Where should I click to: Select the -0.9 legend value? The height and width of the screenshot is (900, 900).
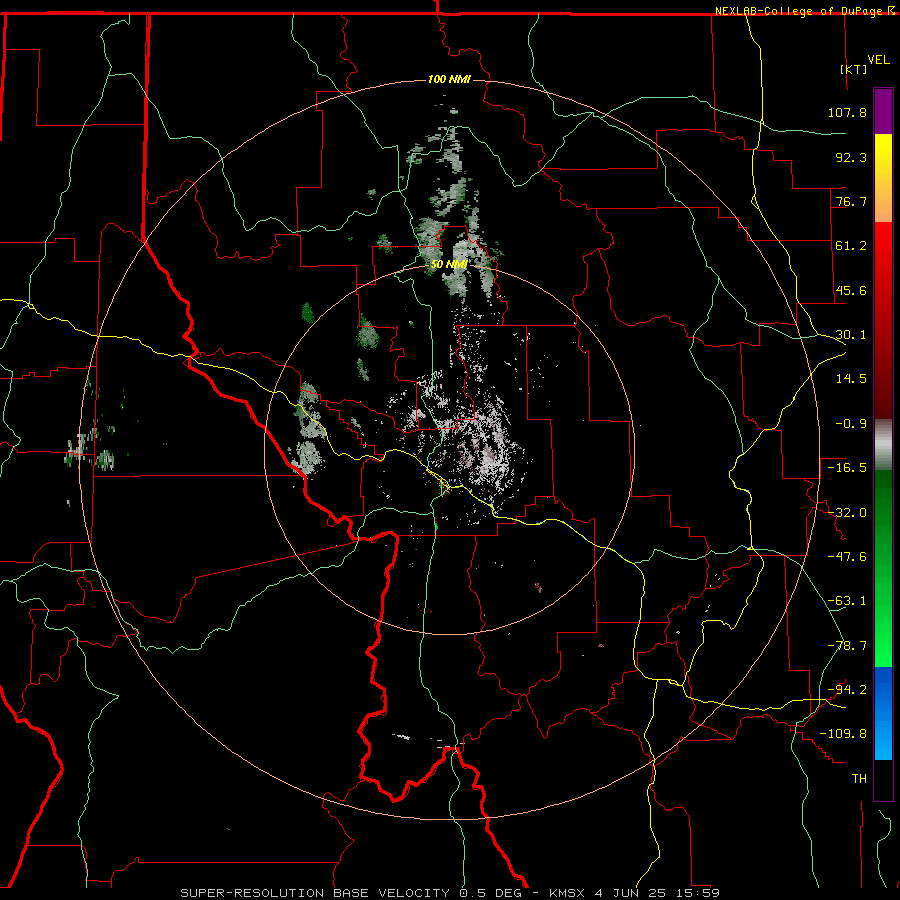click(851, 424)
